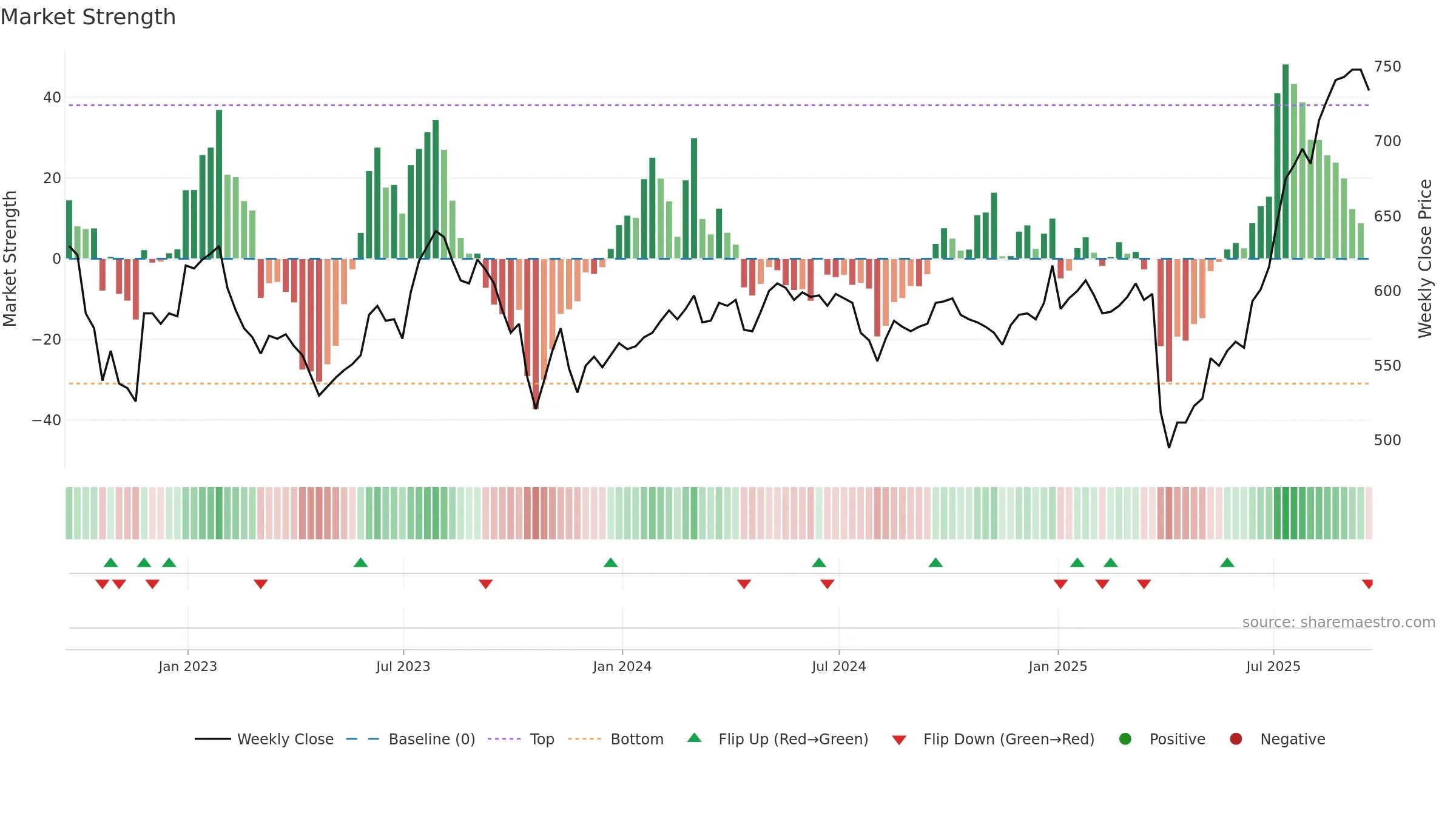
Task: Click the Positive legend label
Action: click(x=1178, y=739)
